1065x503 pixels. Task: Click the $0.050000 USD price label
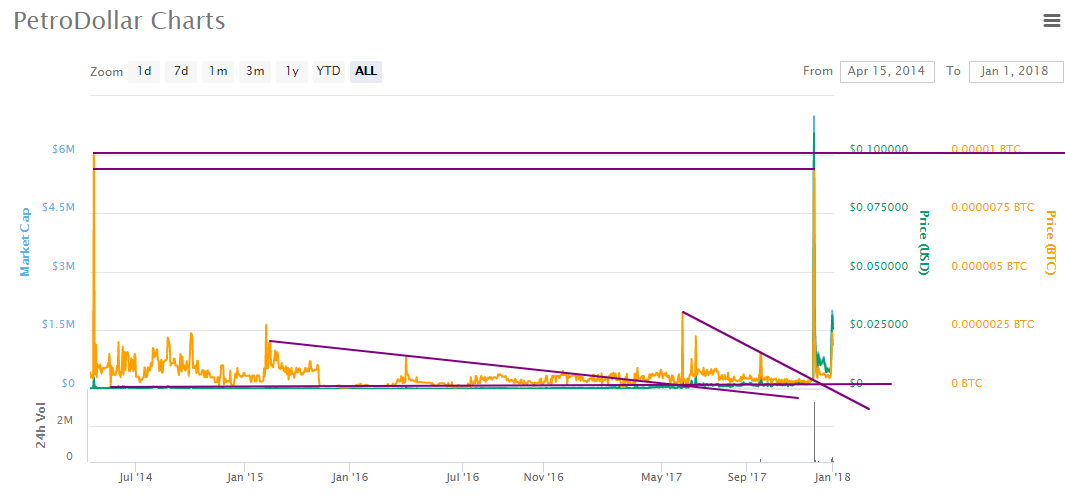(879, 266)
